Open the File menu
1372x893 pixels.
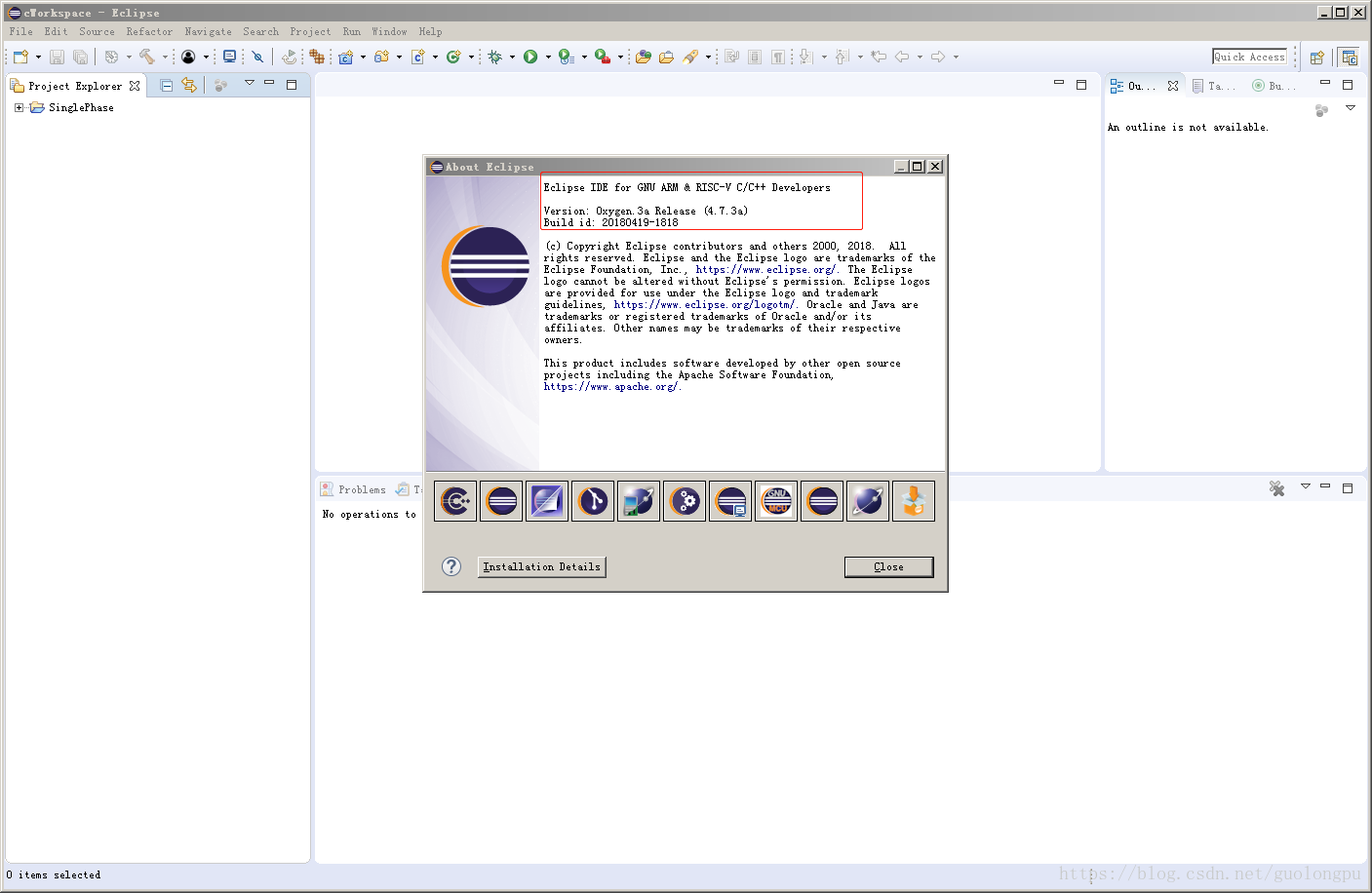click(21, 31)
